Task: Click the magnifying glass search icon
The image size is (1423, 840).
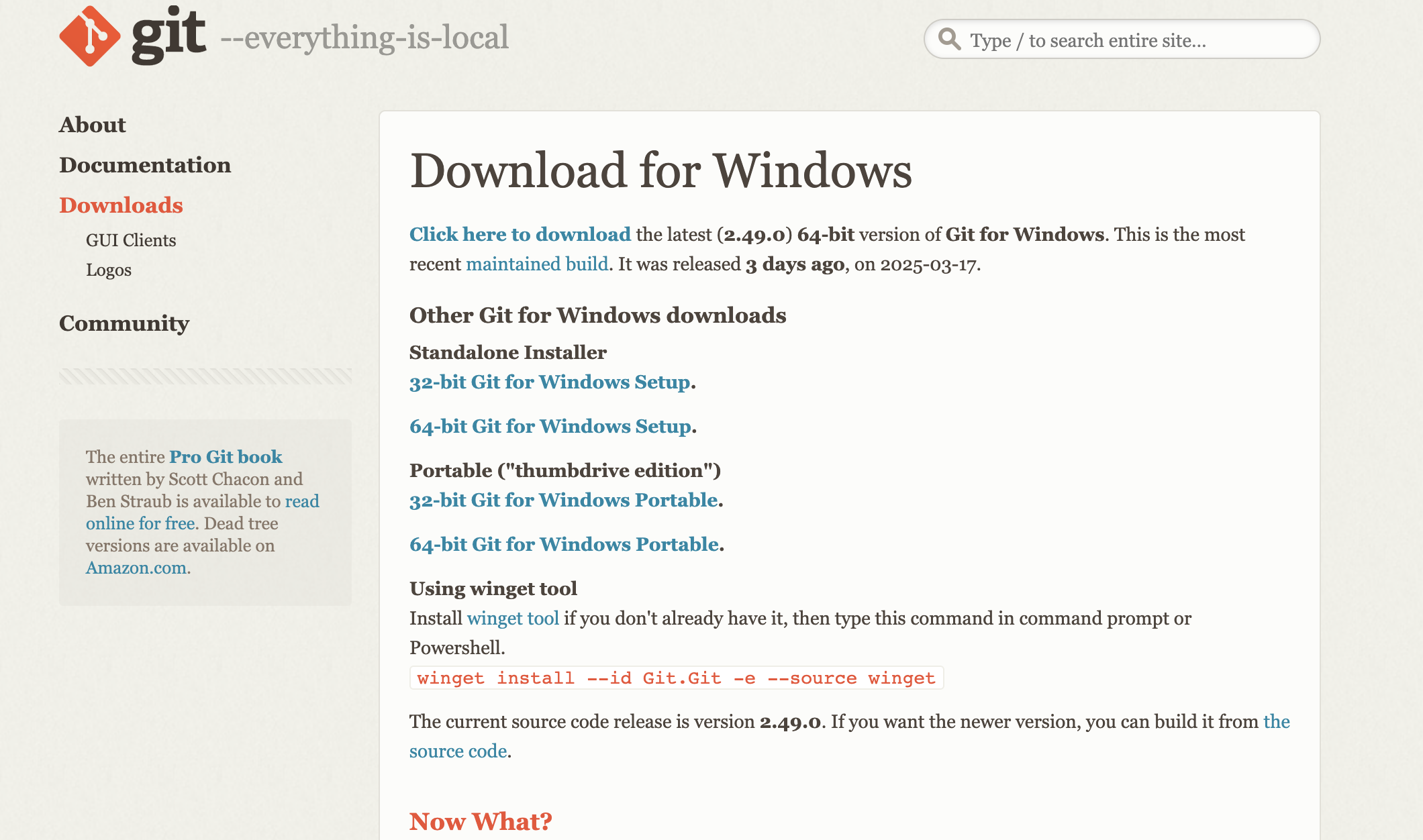Action: [x=949, y=39]
